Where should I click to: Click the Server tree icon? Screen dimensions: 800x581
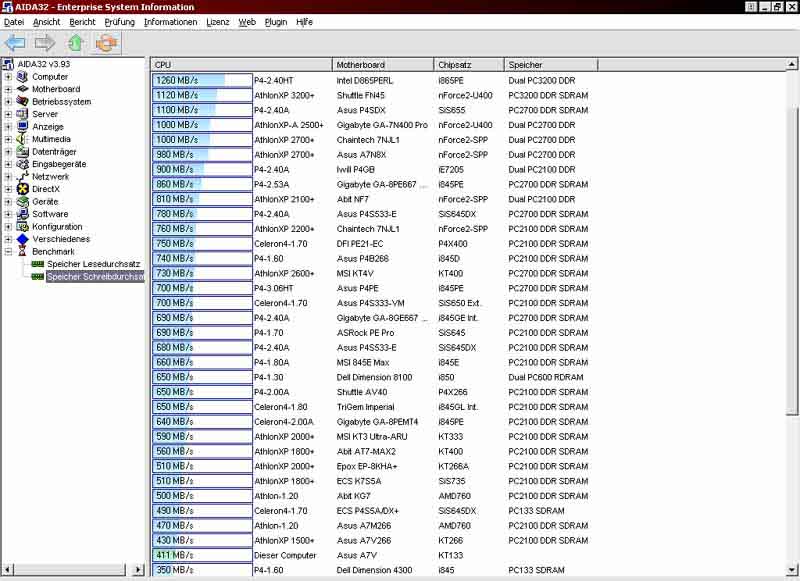tap(22, 114)
